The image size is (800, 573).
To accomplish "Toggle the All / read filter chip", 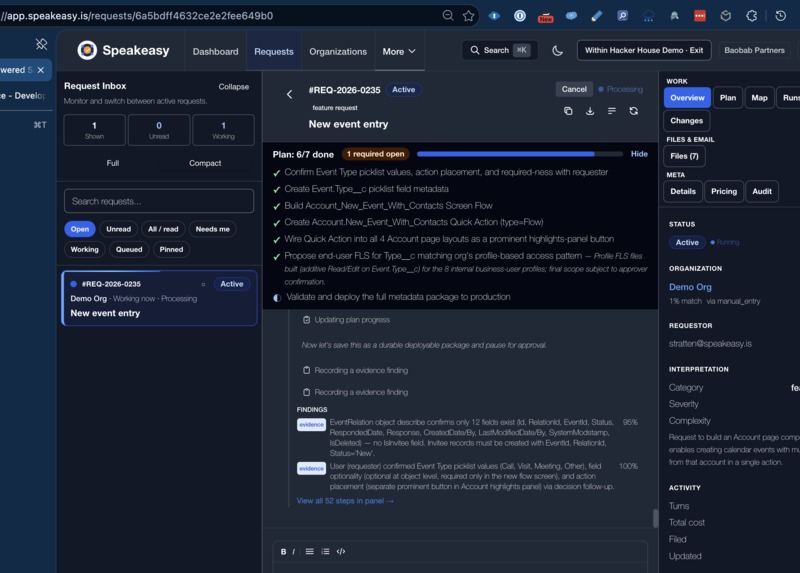I will pos(163,229).
